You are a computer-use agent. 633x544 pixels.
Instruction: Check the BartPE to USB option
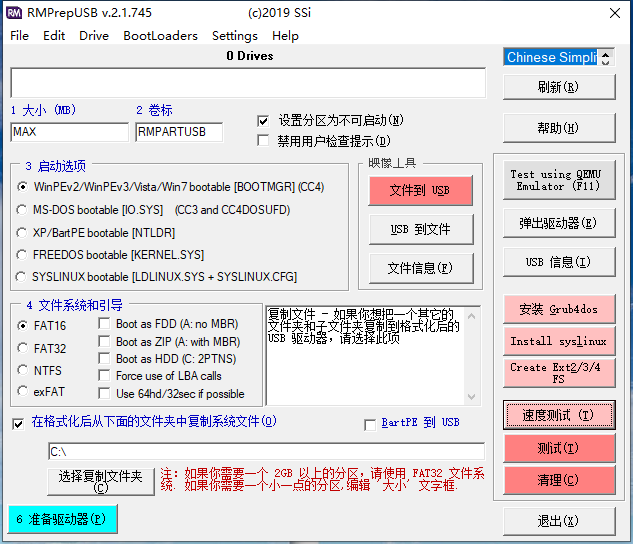point(371,423)
